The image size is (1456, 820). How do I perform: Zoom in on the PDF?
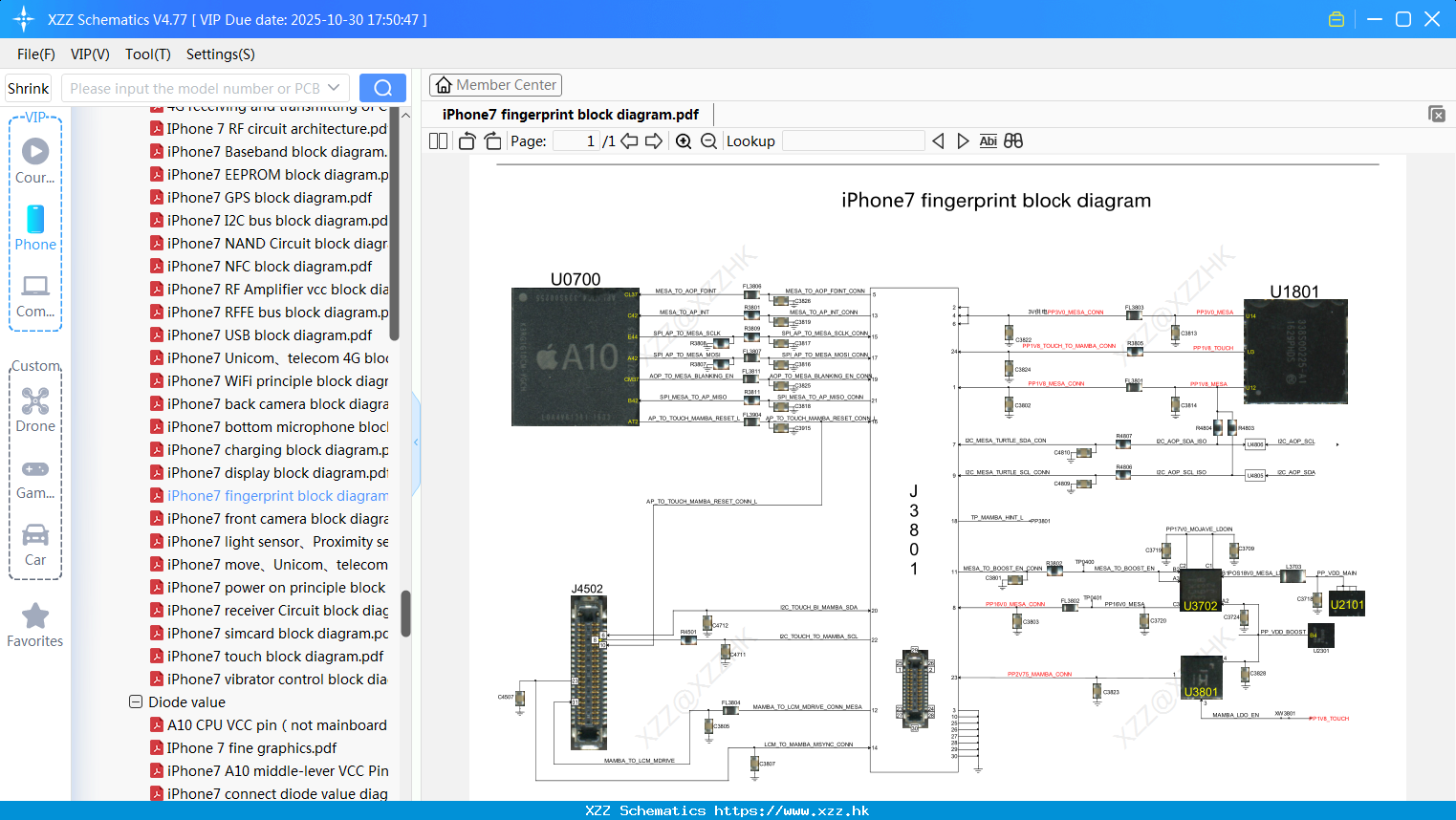(684, 141)
